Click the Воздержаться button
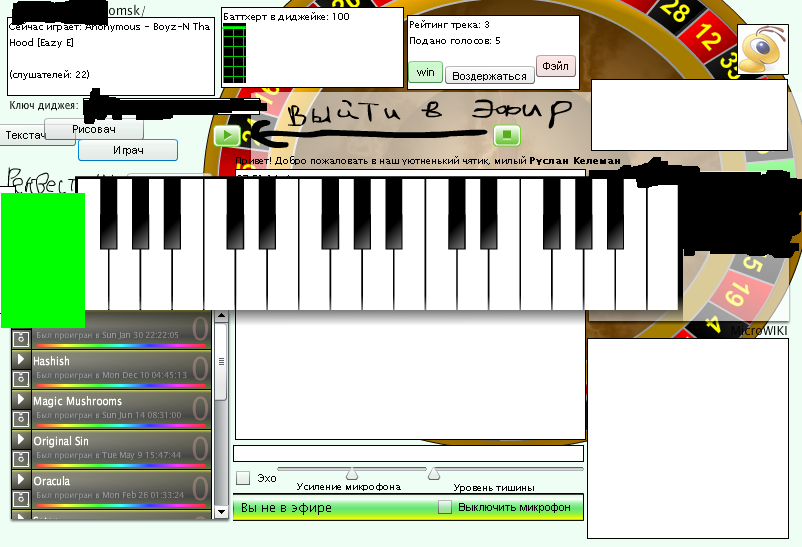Screen dimensions: 802x547 click(489, 76)
